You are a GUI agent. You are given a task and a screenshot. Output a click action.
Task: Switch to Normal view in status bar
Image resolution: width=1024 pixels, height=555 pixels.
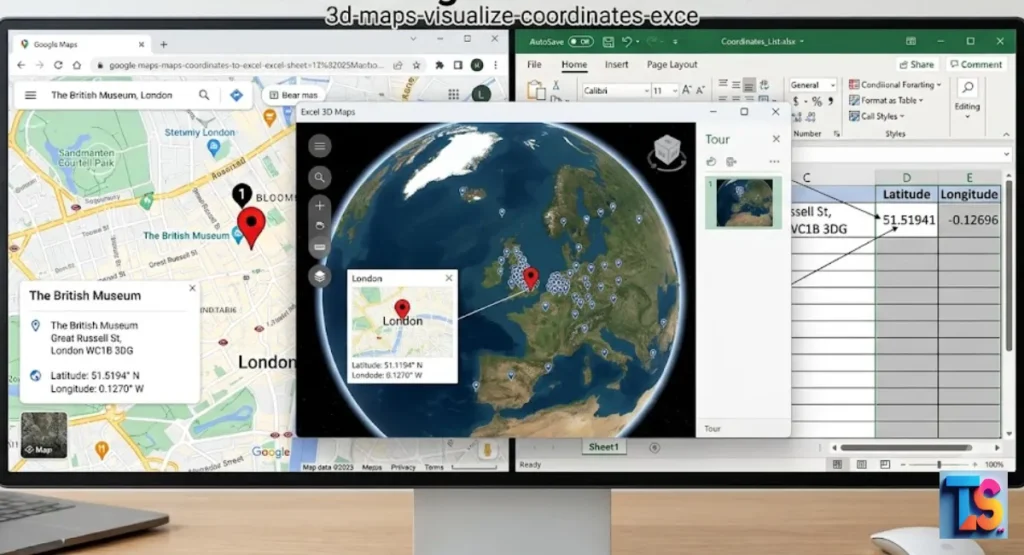point(837,464)
